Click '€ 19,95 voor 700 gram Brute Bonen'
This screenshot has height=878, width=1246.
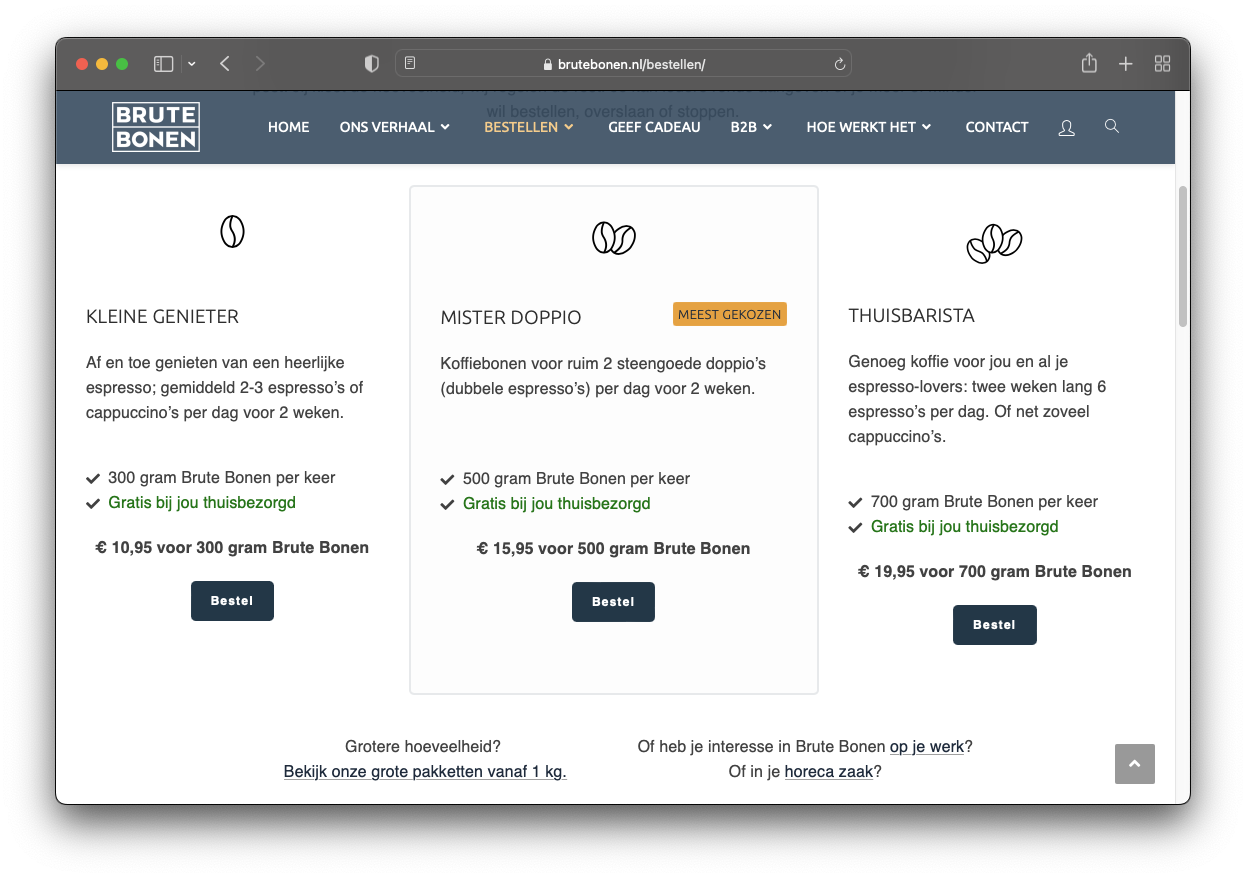click(994, 572)
